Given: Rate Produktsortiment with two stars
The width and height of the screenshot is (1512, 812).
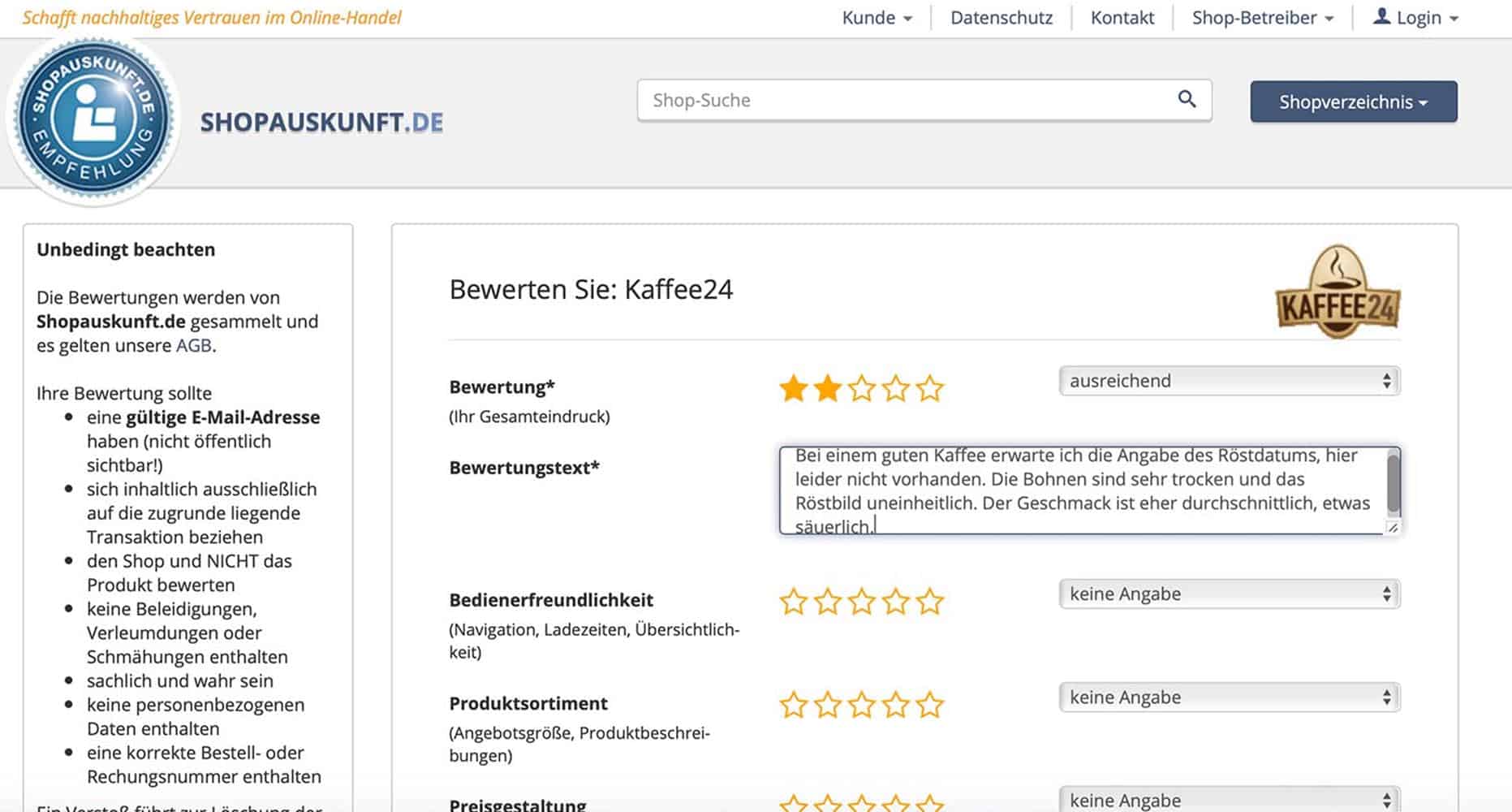Looking at the screenshot, I should (x=827, y=706).
